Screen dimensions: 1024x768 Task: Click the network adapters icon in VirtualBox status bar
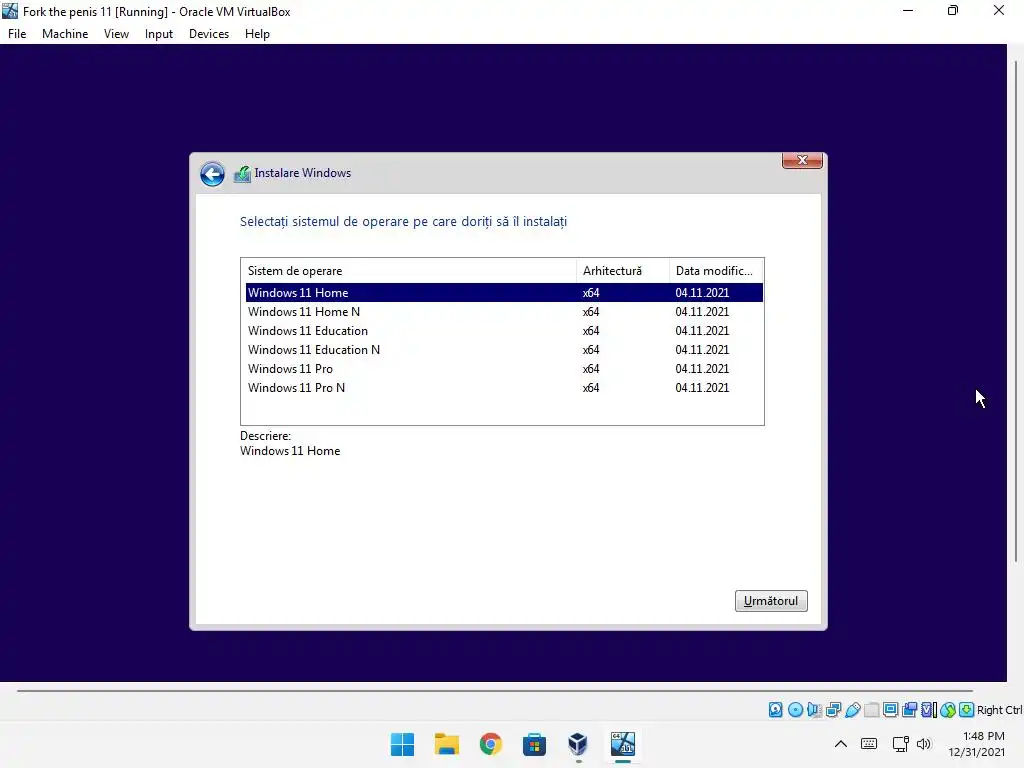coord(833,710)
